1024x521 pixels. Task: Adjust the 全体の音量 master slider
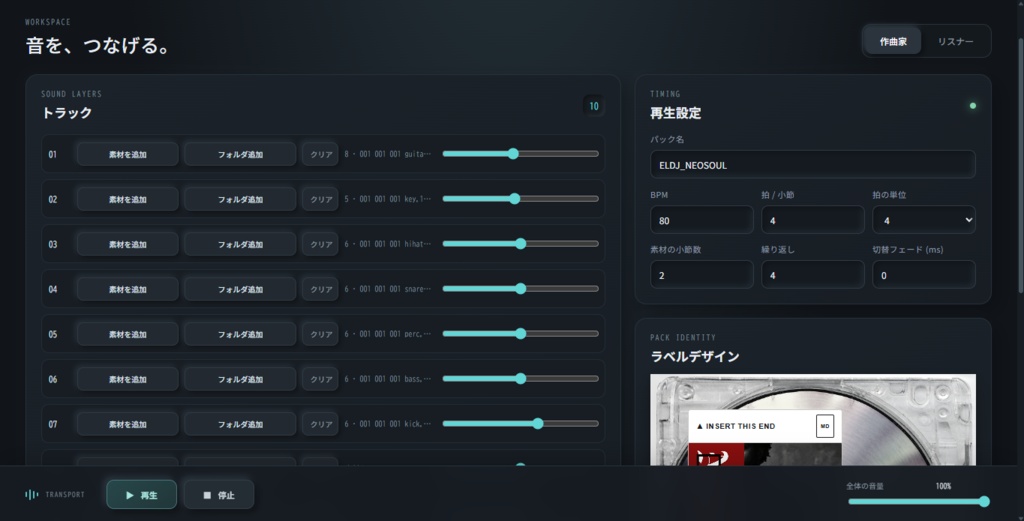coord(918,501)
